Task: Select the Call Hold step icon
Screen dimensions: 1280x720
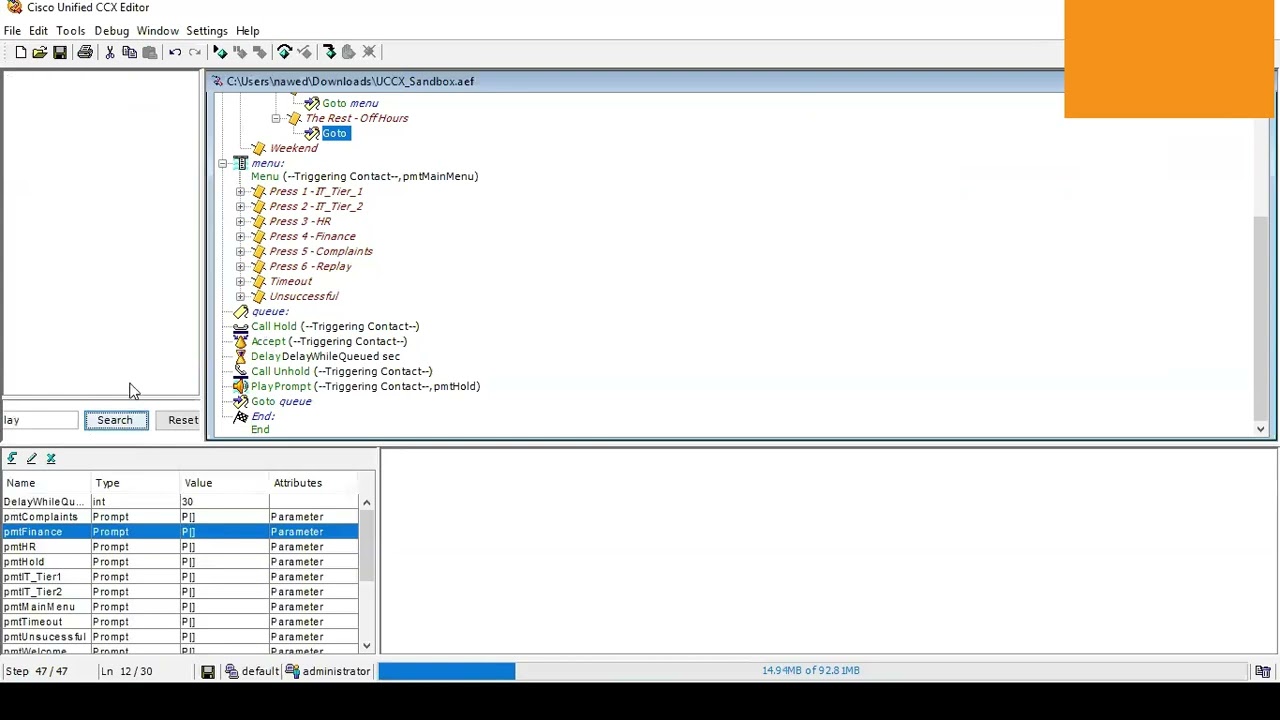Action: click(x=240, y=326)
